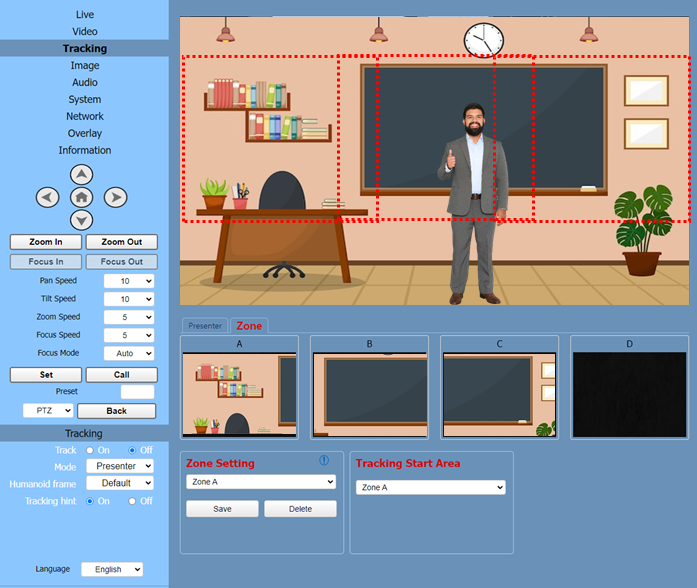The height and width of the screenshot is (588, 697).
Task: Tilt camera up with the up arrow
Action: (x=81, y=174)
